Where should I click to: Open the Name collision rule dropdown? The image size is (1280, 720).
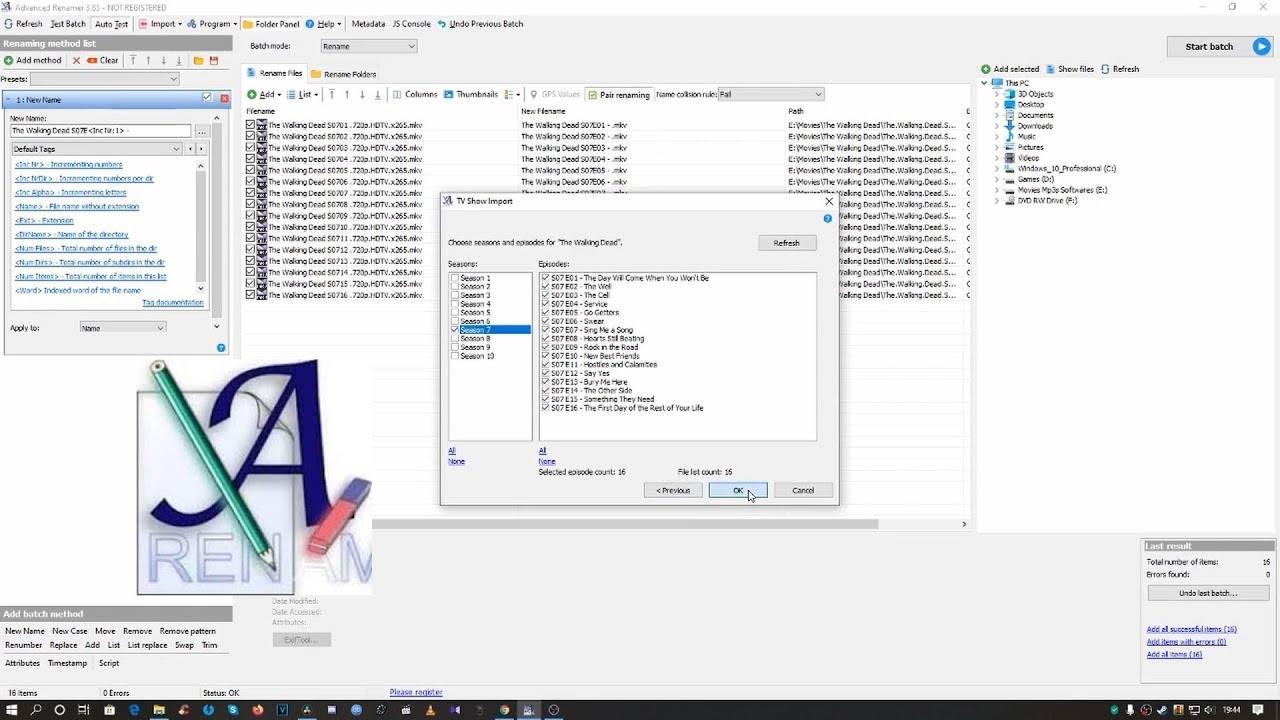770,95
